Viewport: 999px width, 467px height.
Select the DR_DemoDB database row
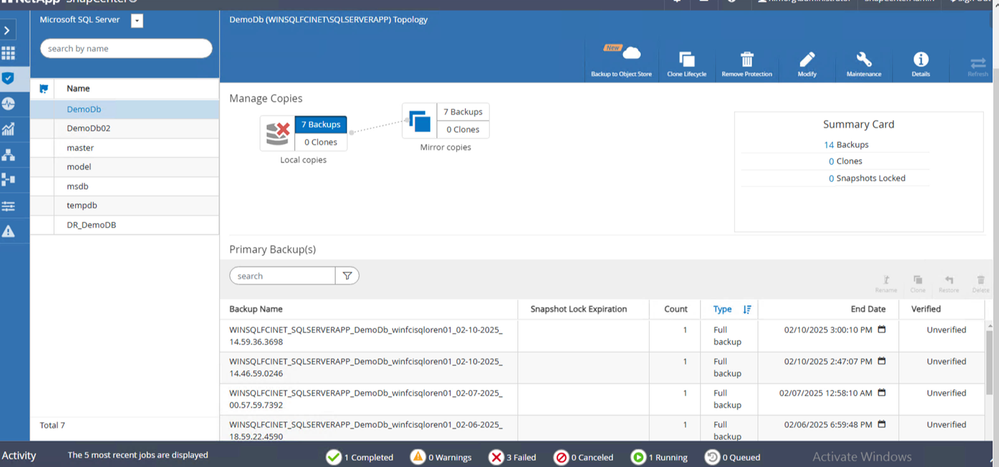pyautogui.click(x=91, y=225)
